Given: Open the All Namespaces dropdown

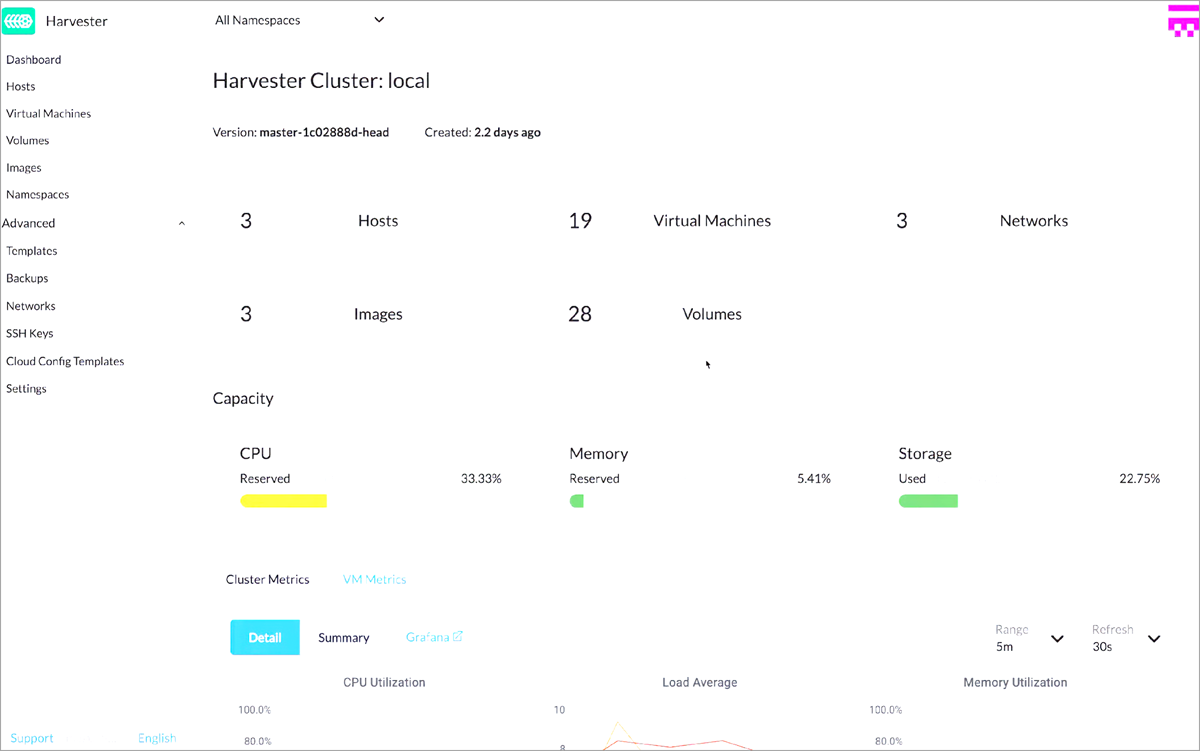Looking at the screenshot, I should (x=299, y=20).
